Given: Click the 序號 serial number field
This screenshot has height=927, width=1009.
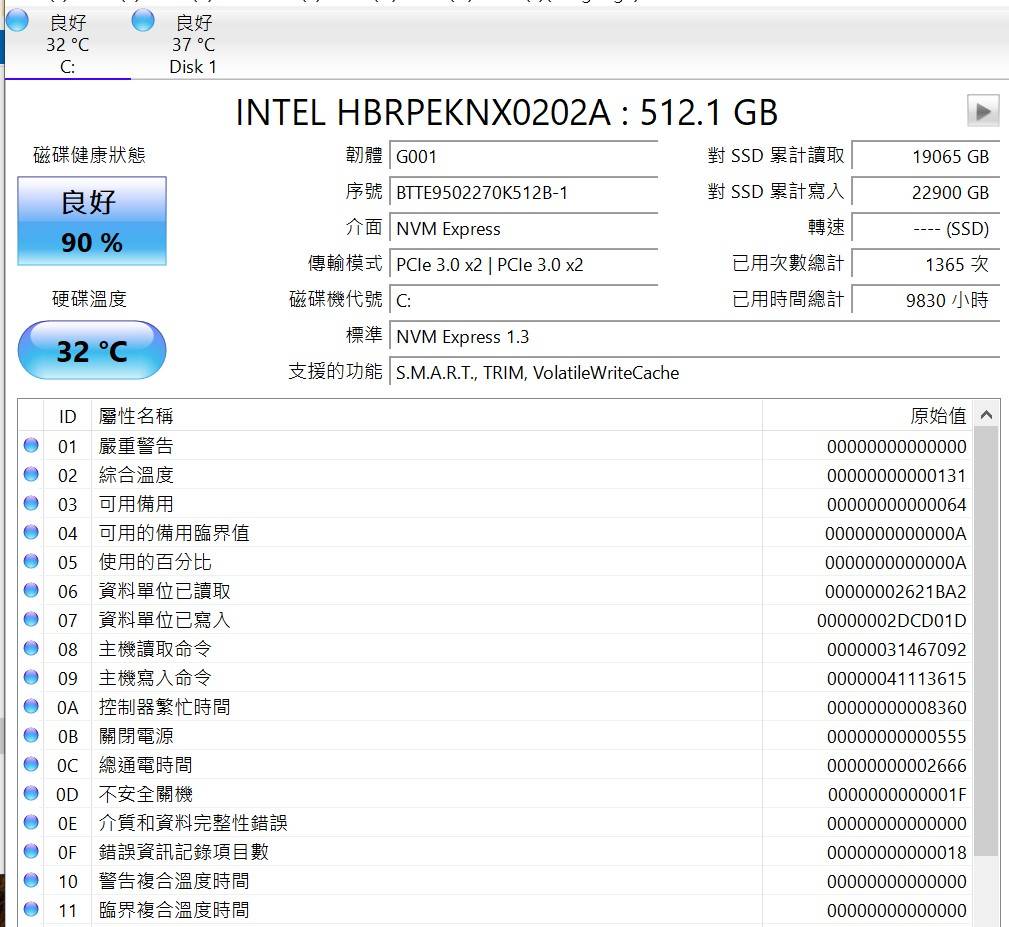Looking at the screenshot, I should (523, 192).
